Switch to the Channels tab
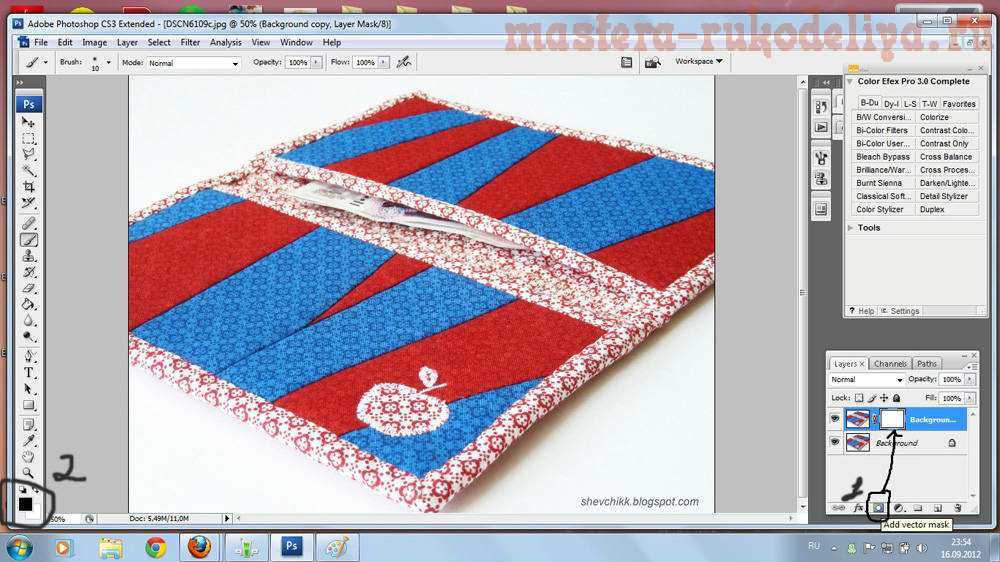The width and height of the screenshot is (1000, 562). (x=890, y=364)
